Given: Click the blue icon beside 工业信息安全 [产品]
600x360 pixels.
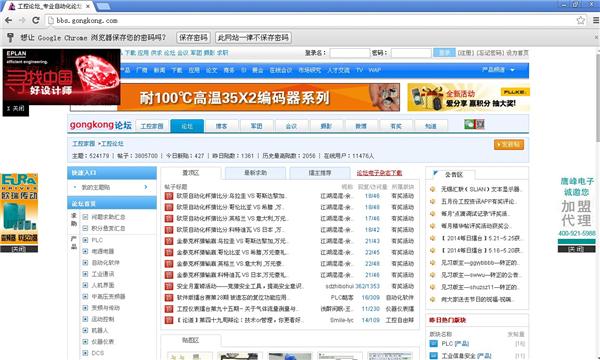Looking at the screenshot, I should click(x=433, y=356).
